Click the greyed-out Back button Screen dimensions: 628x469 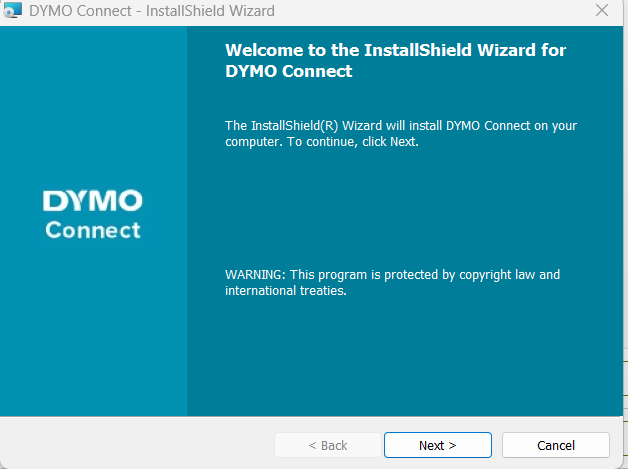tap(328, 445)
